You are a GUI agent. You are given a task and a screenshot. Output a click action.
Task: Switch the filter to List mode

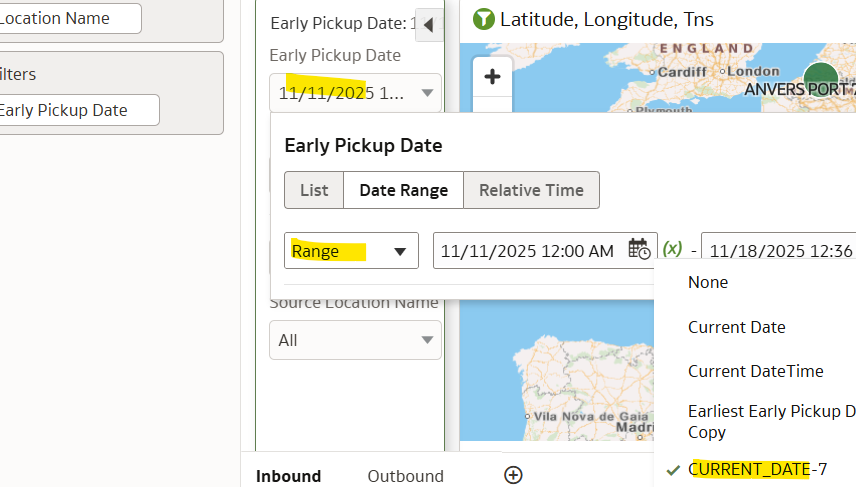coord(314,190)
